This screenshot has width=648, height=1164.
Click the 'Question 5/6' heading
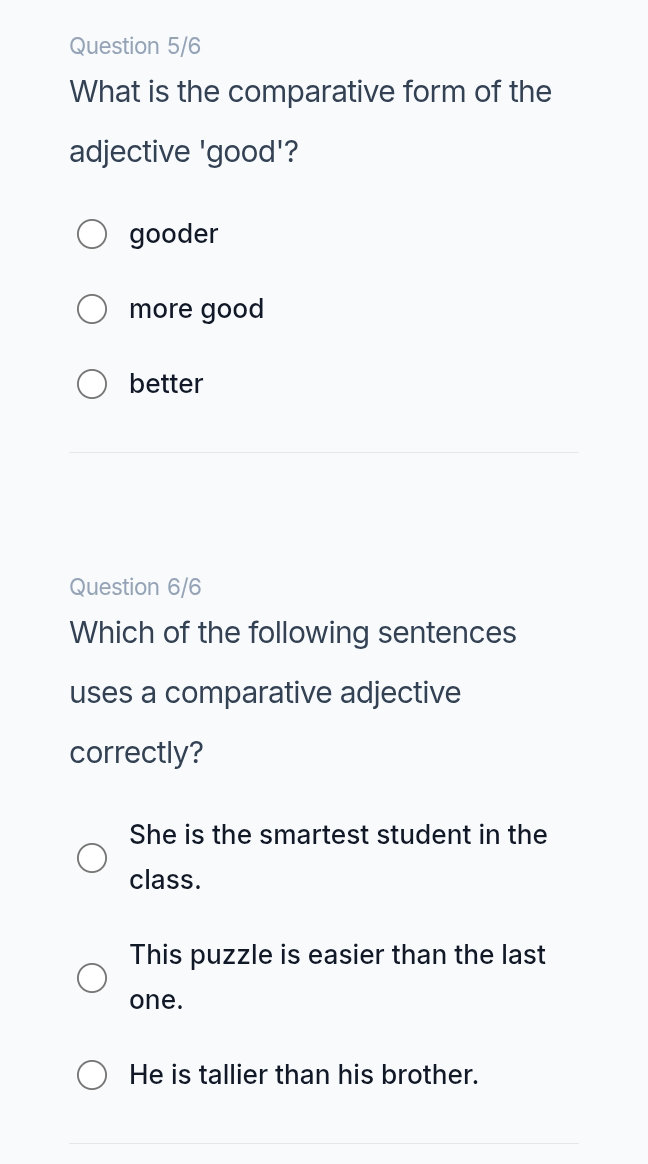[x=135, y=46]
